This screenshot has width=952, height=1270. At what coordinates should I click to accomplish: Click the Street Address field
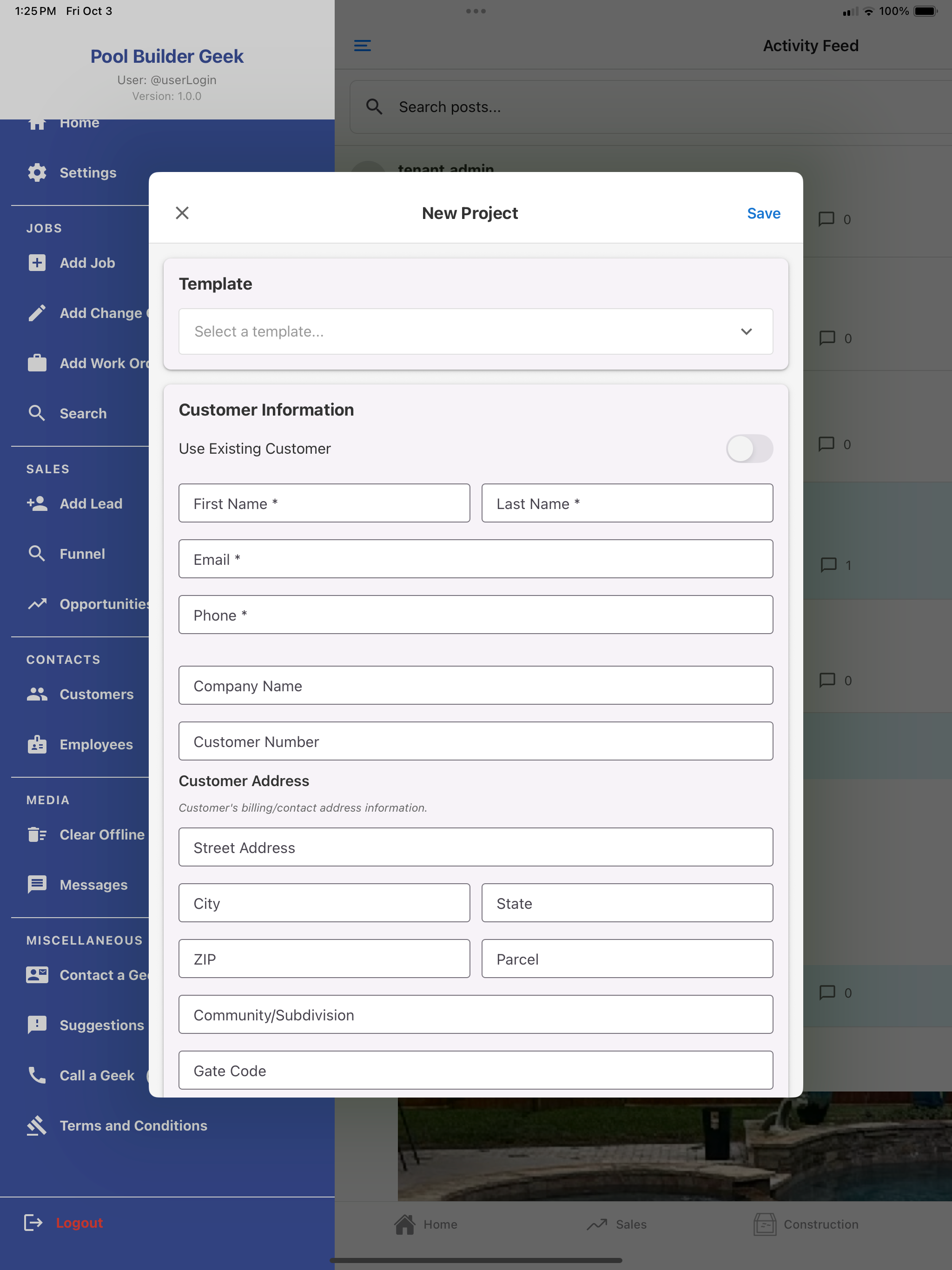[x=476, y=847]
